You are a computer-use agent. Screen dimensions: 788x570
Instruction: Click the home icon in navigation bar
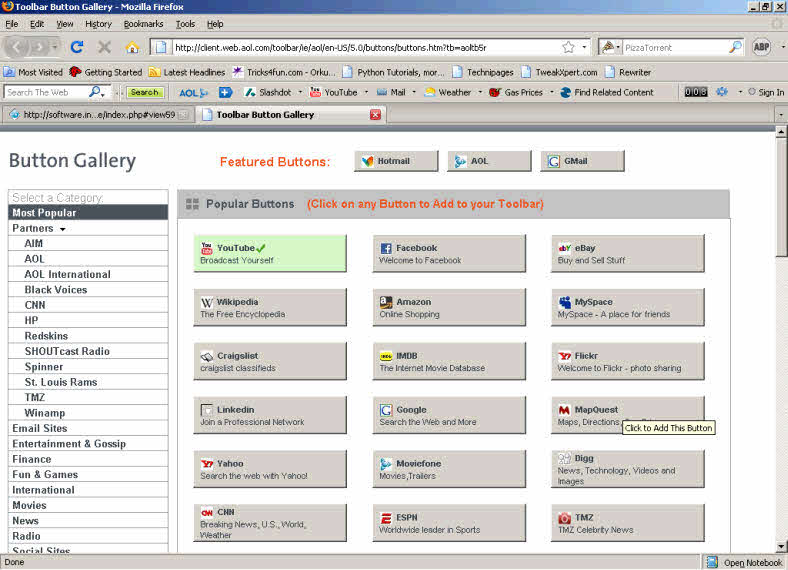132,47
